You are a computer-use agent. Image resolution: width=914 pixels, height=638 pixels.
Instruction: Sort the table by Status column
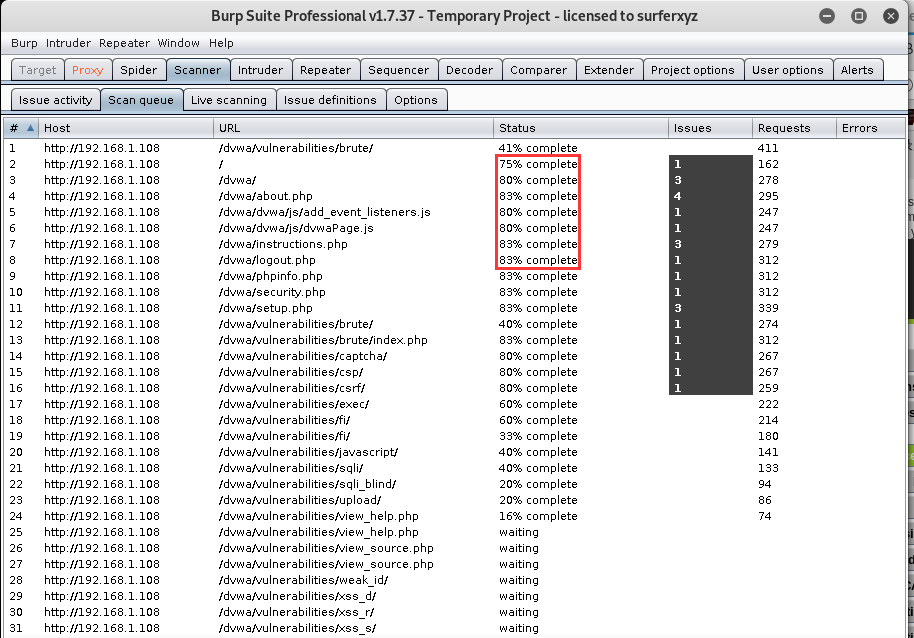[x=581, y=128]
